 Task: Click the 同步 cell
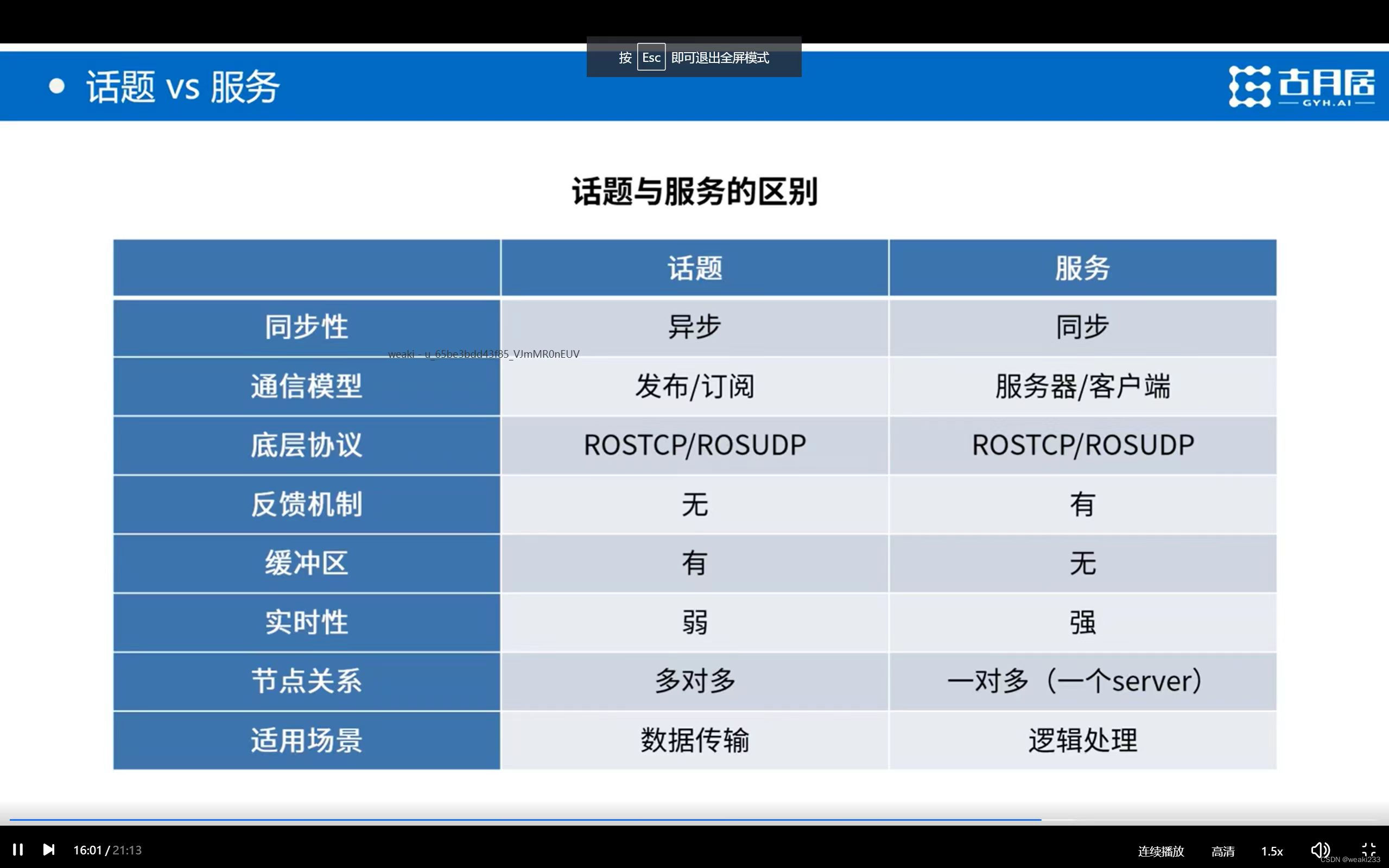[1082, 327]
